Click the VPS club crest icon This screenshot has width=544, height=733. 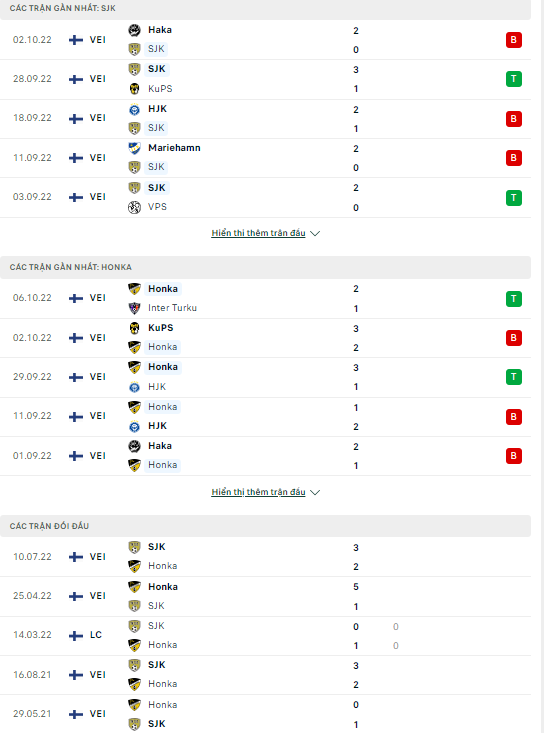click(134, 207)
